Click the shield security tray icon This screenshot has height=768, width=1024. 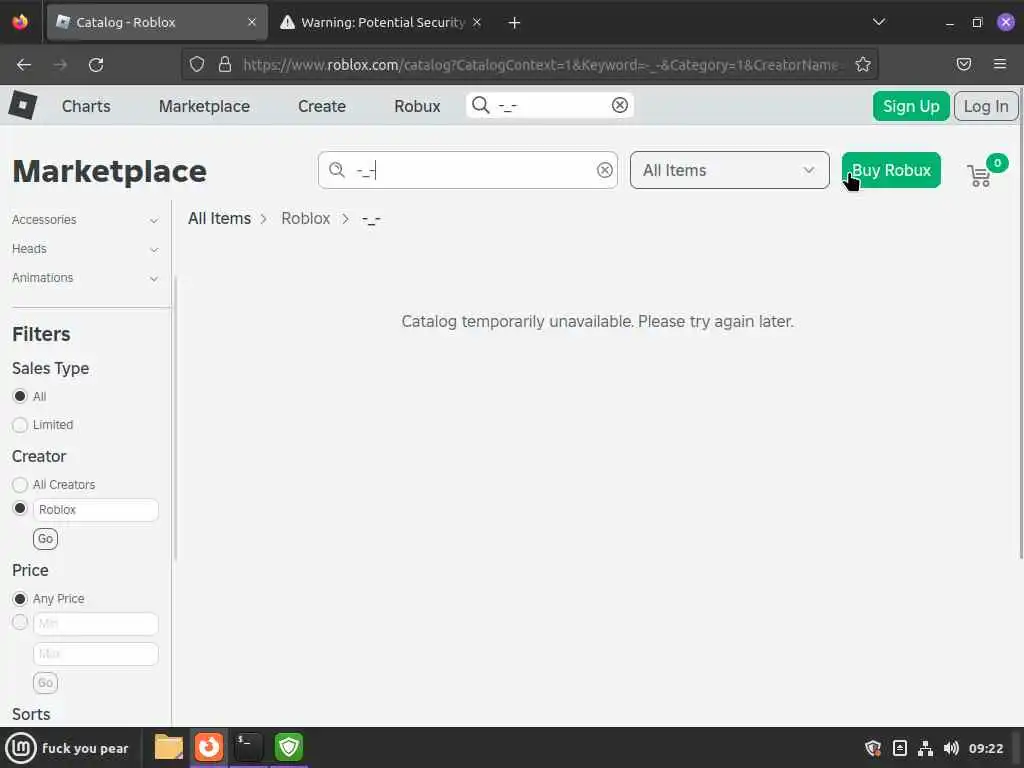point(872,748)
